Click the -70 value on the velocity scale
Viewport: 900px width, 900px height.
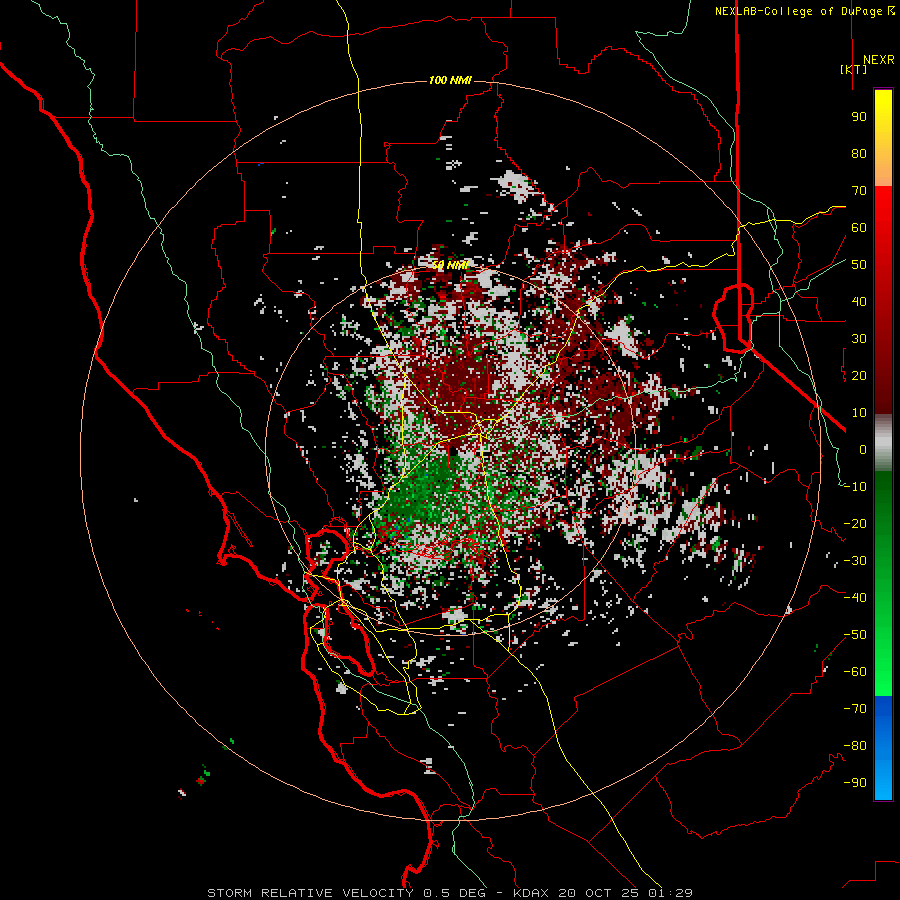point(855,709)
